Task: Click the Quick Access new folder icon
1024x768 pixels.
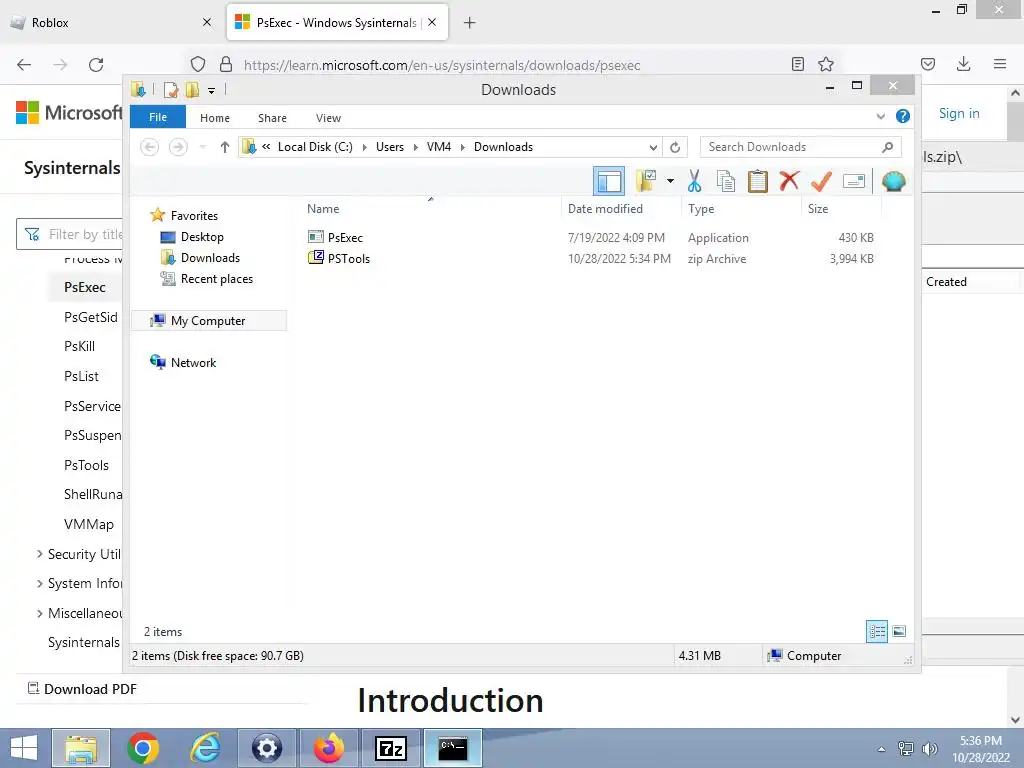Action: pyautogui.click(x=193, y=90)
